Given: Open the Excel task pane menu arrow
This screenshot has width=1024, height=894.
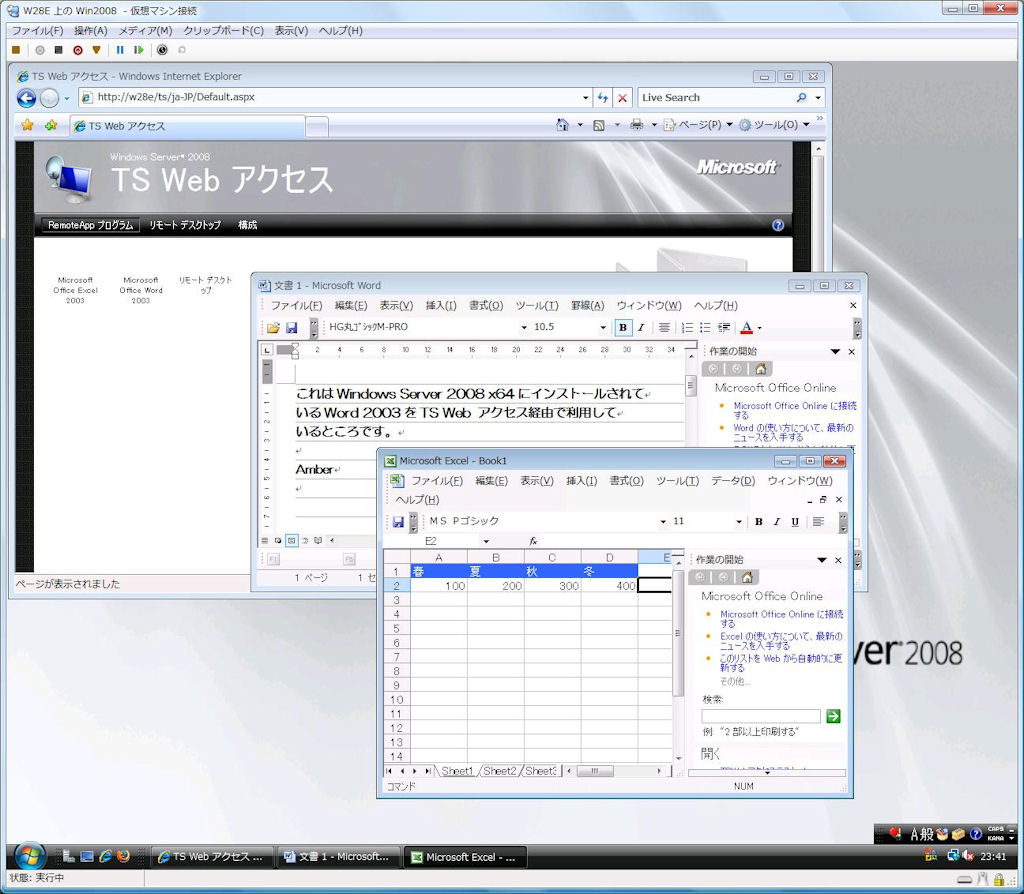Looking at the screenshot, I should click(x=822, y=560).
